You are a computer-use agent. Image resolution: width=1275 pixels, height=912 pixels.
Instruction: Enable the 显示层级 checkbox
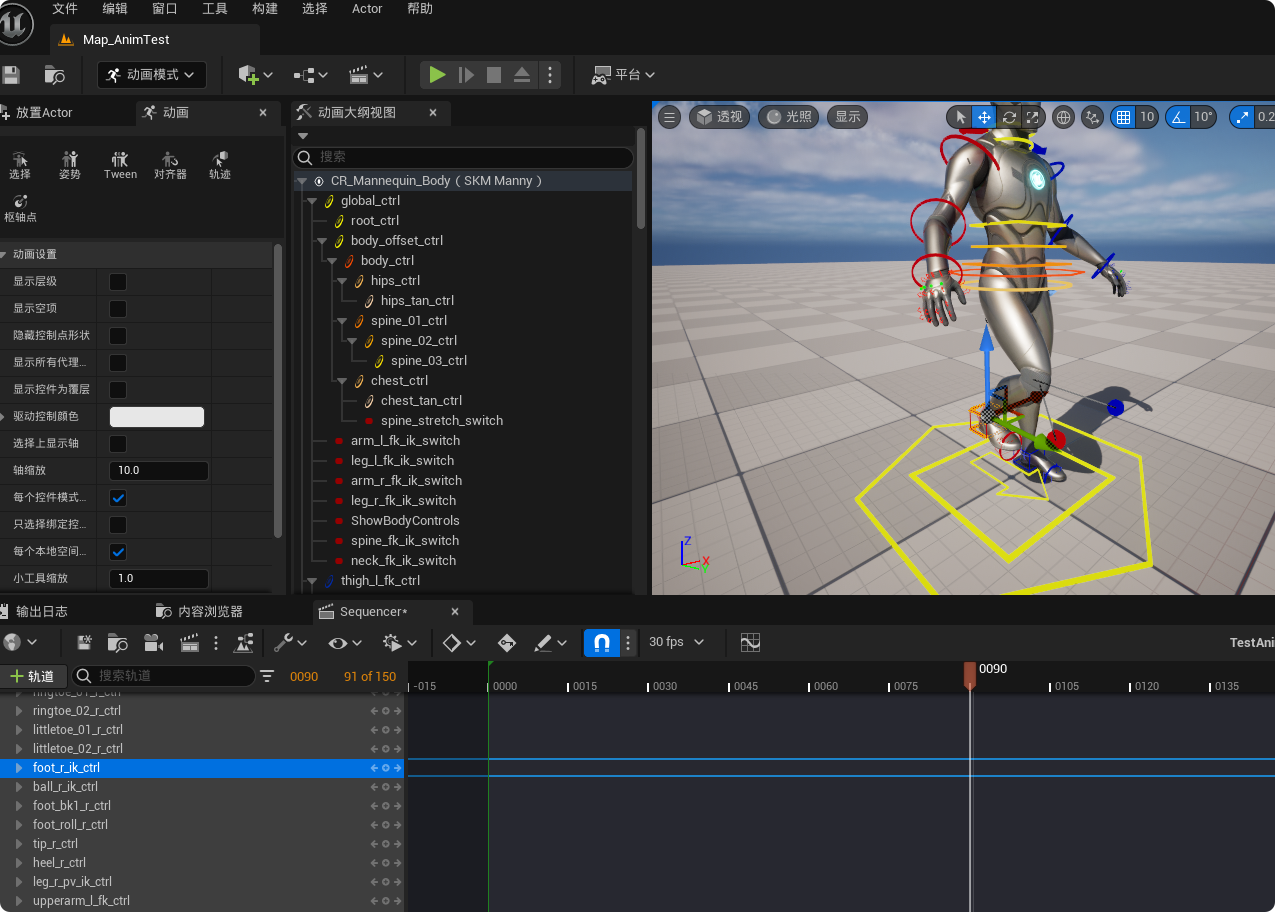(x=118, y=282)
